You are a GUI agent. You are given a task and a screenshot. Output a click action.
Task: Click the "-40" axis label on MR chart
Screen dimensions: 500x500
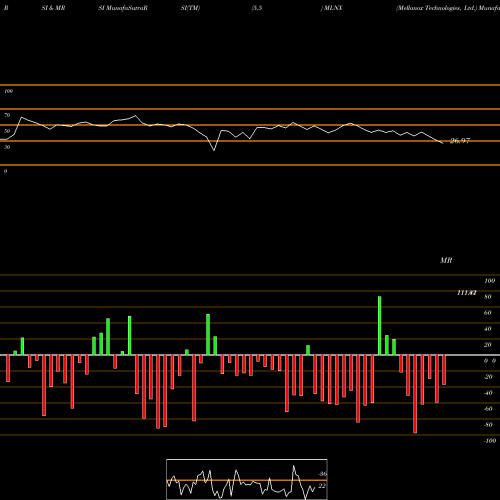click(488, 393)
